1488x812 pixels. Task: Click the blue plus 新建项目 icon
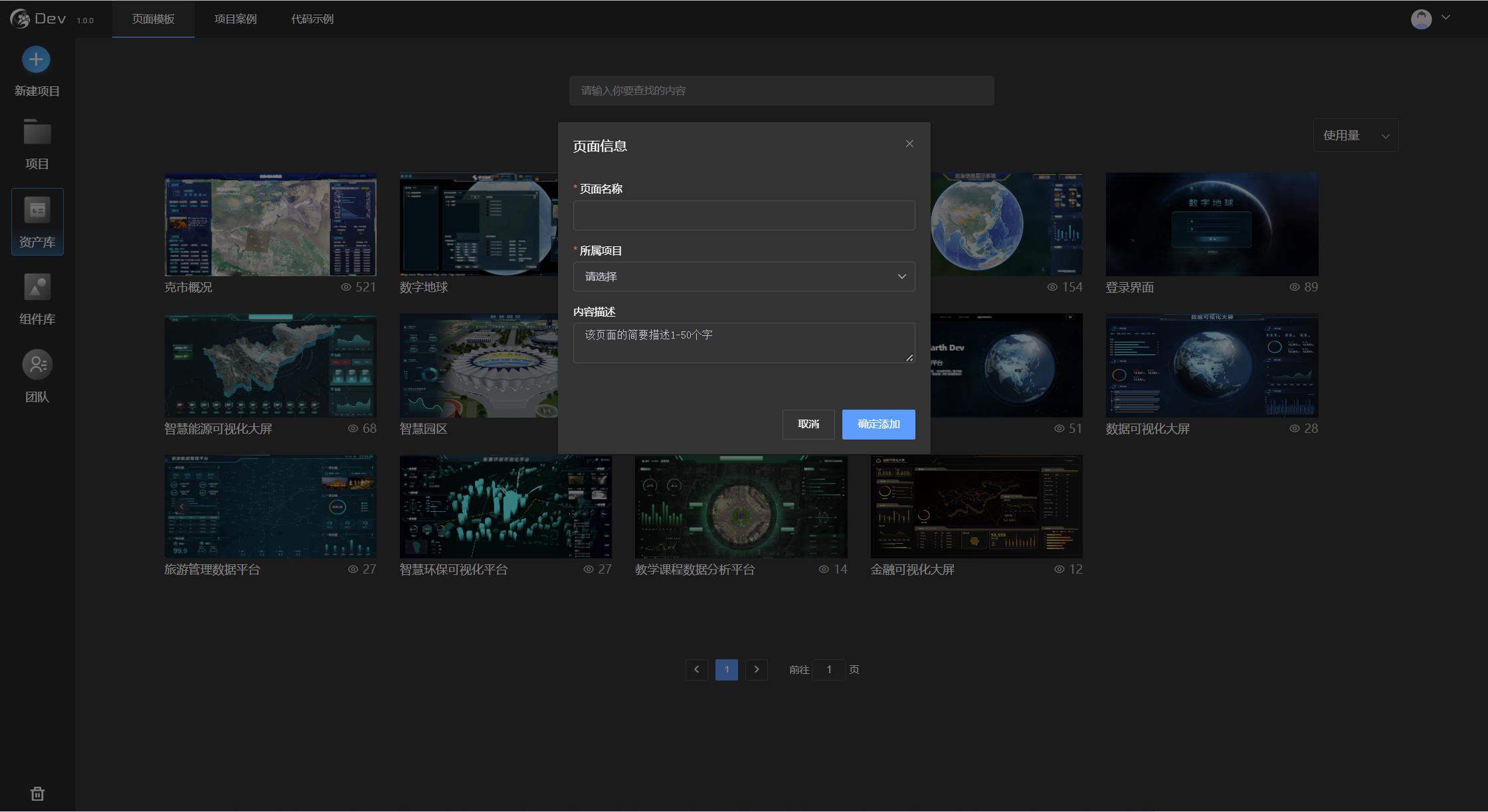(36, 60)
